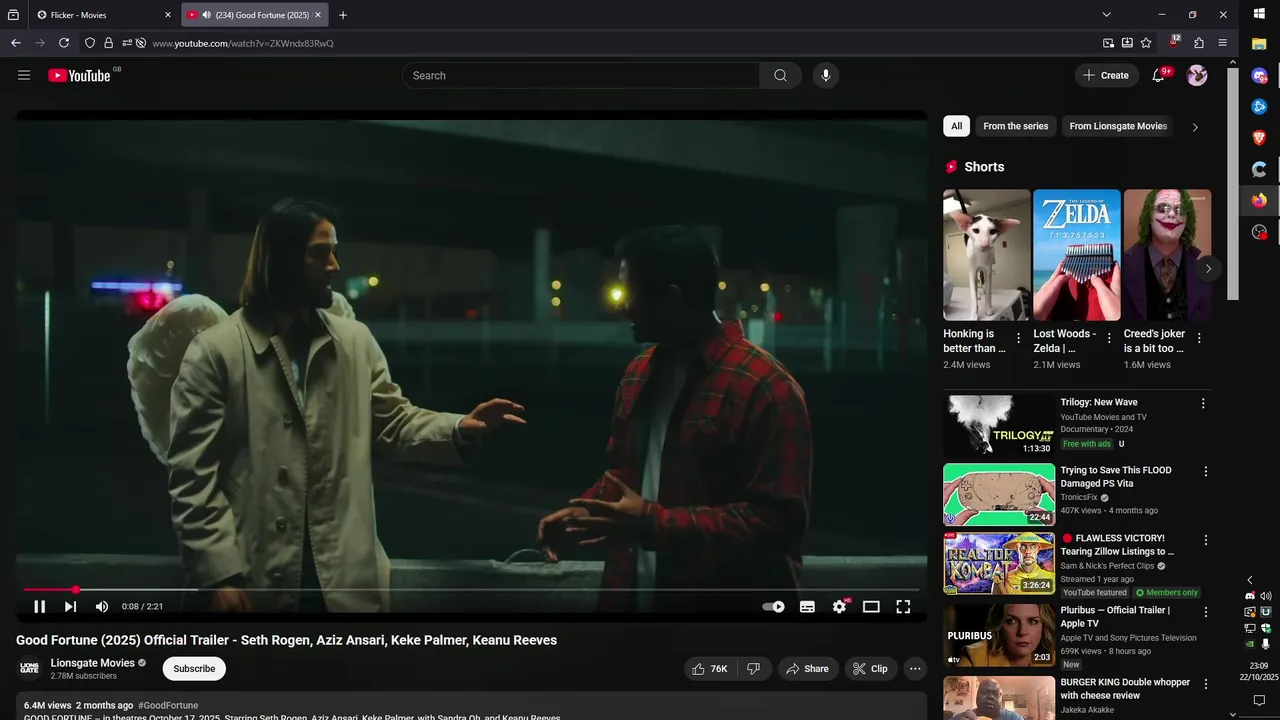Open YouTube notifications bell
1280x720 pixels.
(1158, 75)
